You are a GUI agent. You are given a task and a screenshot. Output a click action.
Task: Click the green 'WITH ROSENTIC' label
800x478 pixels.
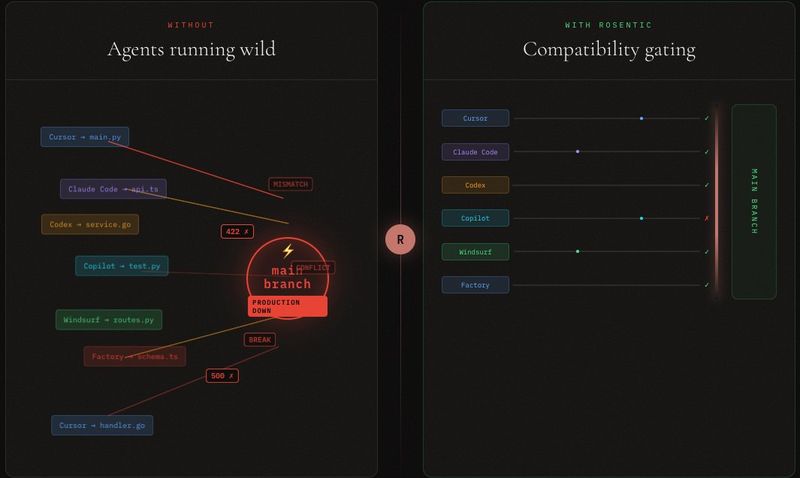tap(608, 25)
